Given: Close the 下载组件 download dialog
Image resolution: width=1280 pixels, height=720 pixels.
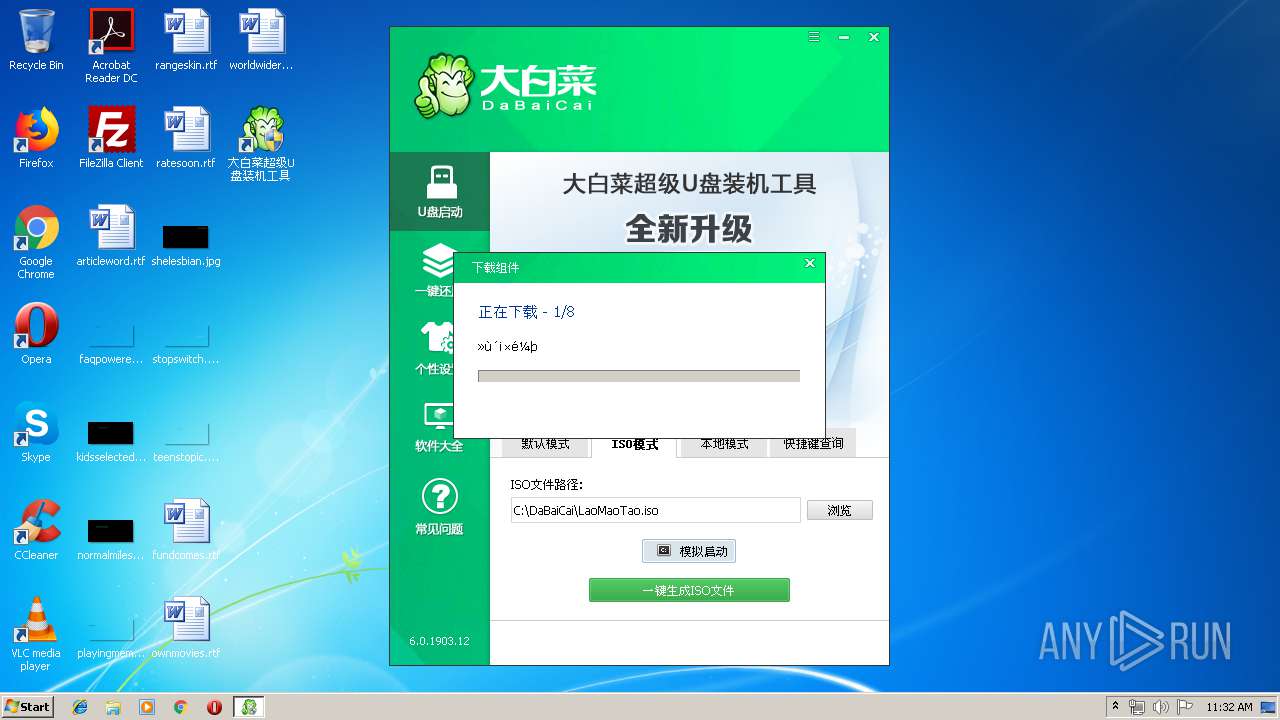Looking at the screenshot, I should coord(809,264).
